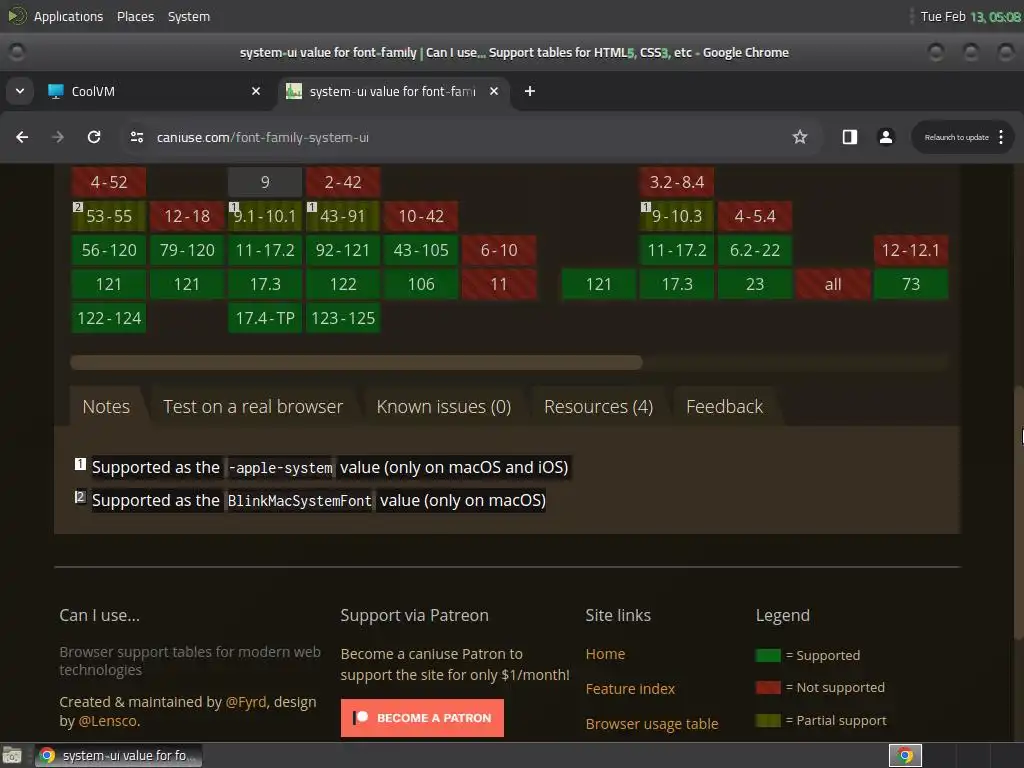Open the Chrome side panel icon
This screenshot has width=1024, height=768.
tap(850, 137)
